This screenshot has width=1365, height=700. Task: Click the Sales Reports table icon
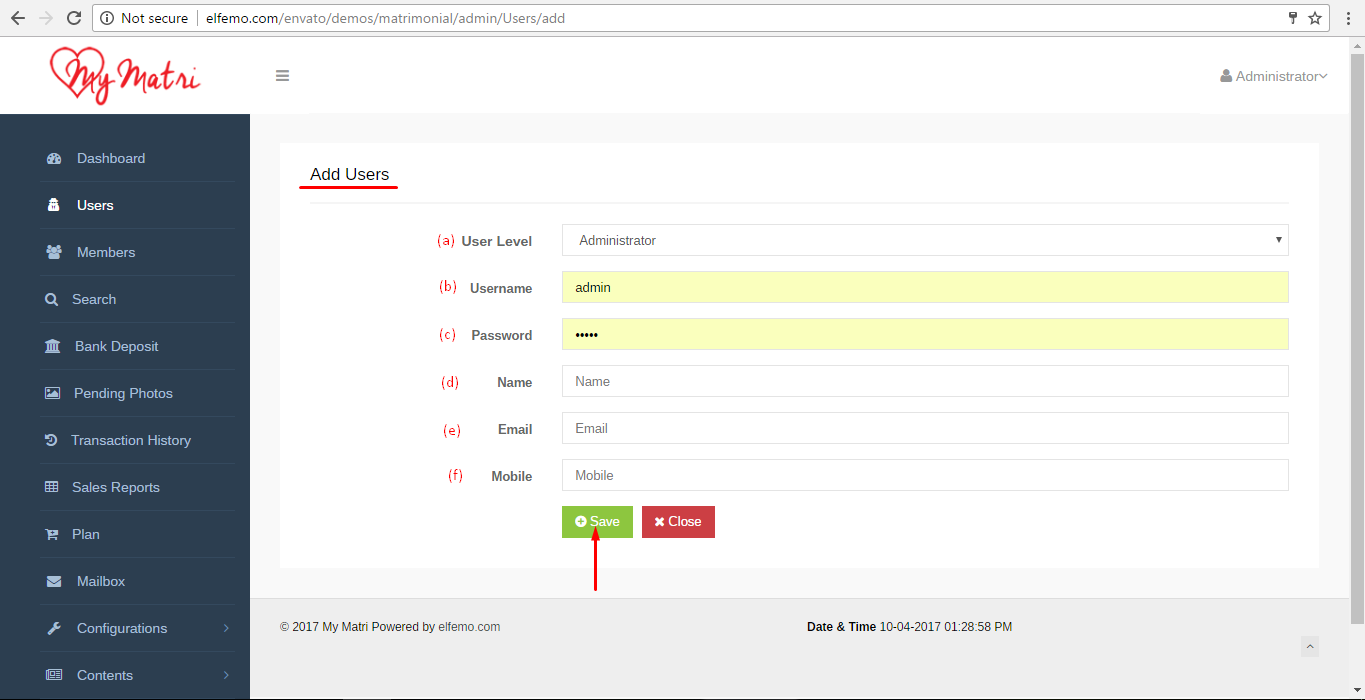(x=52, y=487)
